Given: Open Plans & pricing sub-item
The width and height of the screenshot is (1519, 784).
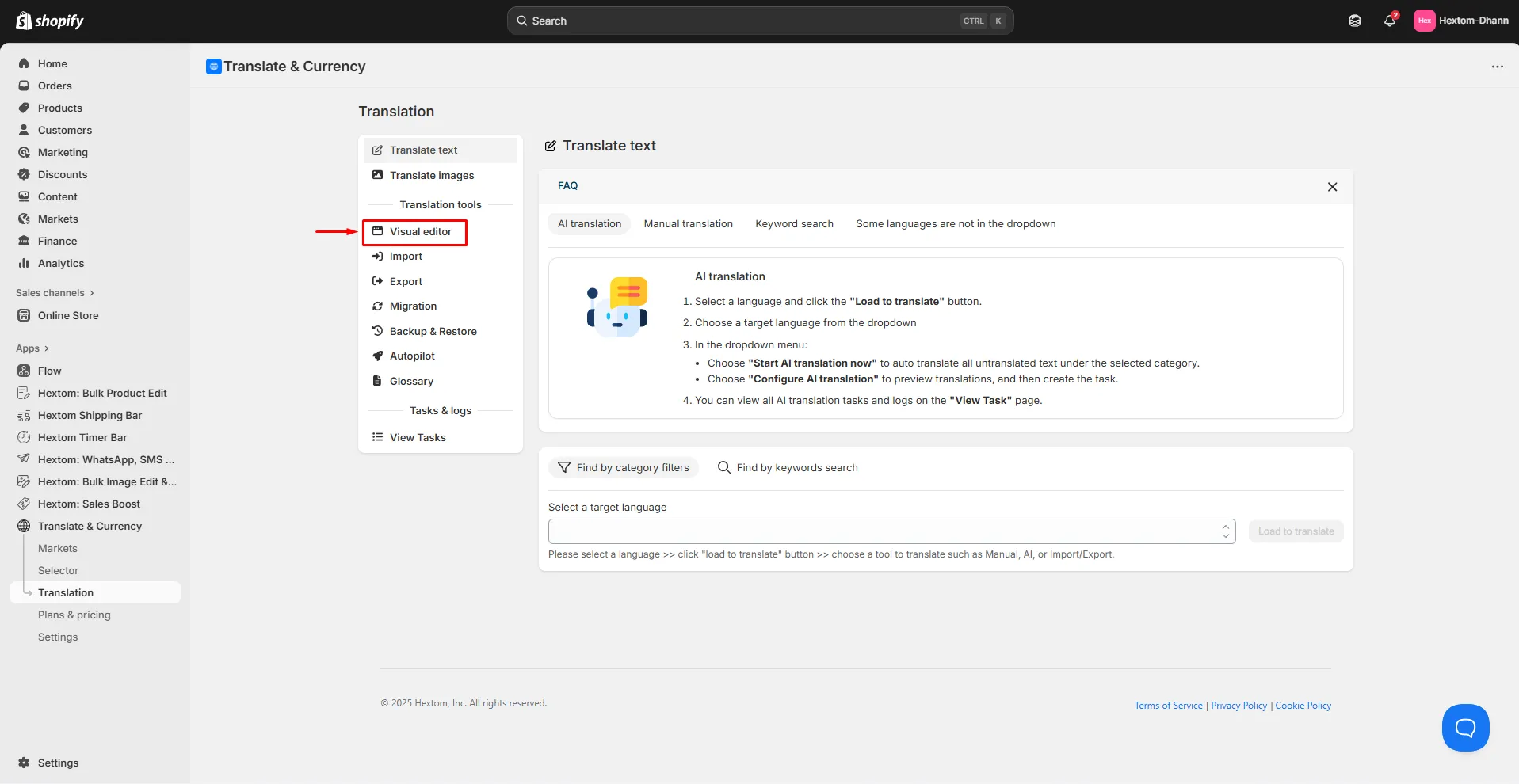Looking at the screenshot, I should pos(74,615).
